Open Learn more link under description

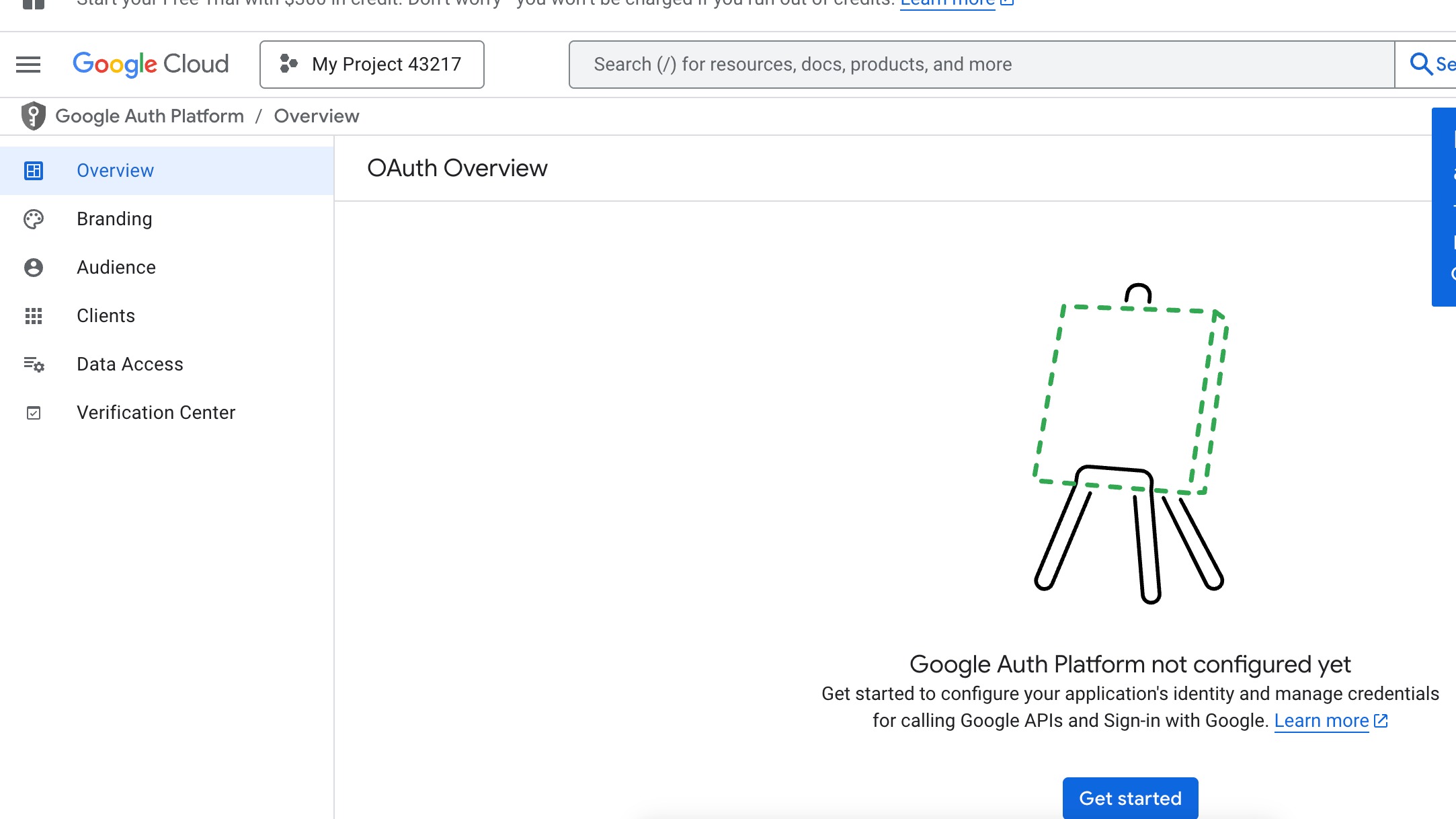coord(1322,721)
